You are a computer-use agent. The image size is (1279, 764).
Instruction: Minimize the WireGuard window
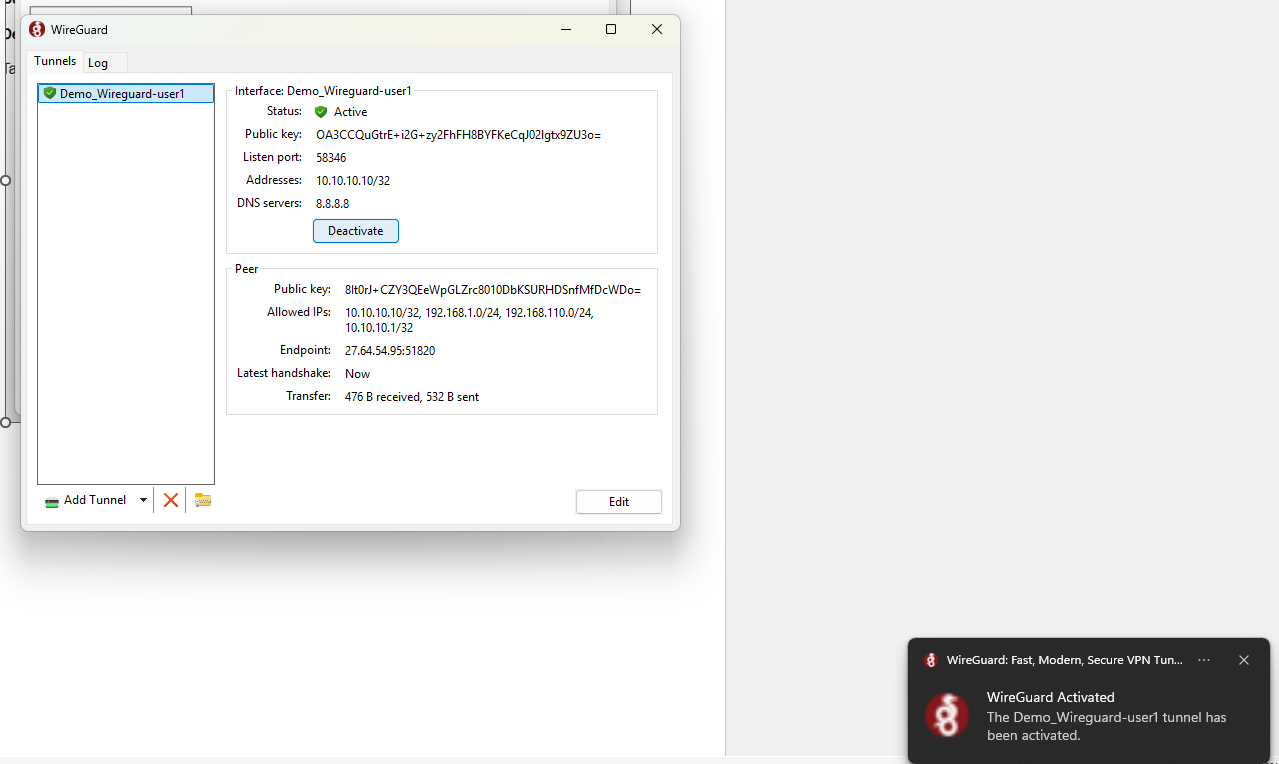pos(565,30)
